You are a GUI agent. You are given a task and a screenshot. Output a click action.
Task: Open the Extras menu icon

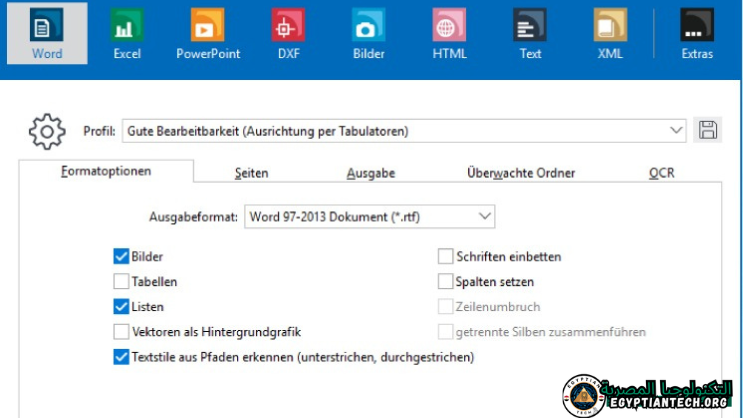coord(697,26)
